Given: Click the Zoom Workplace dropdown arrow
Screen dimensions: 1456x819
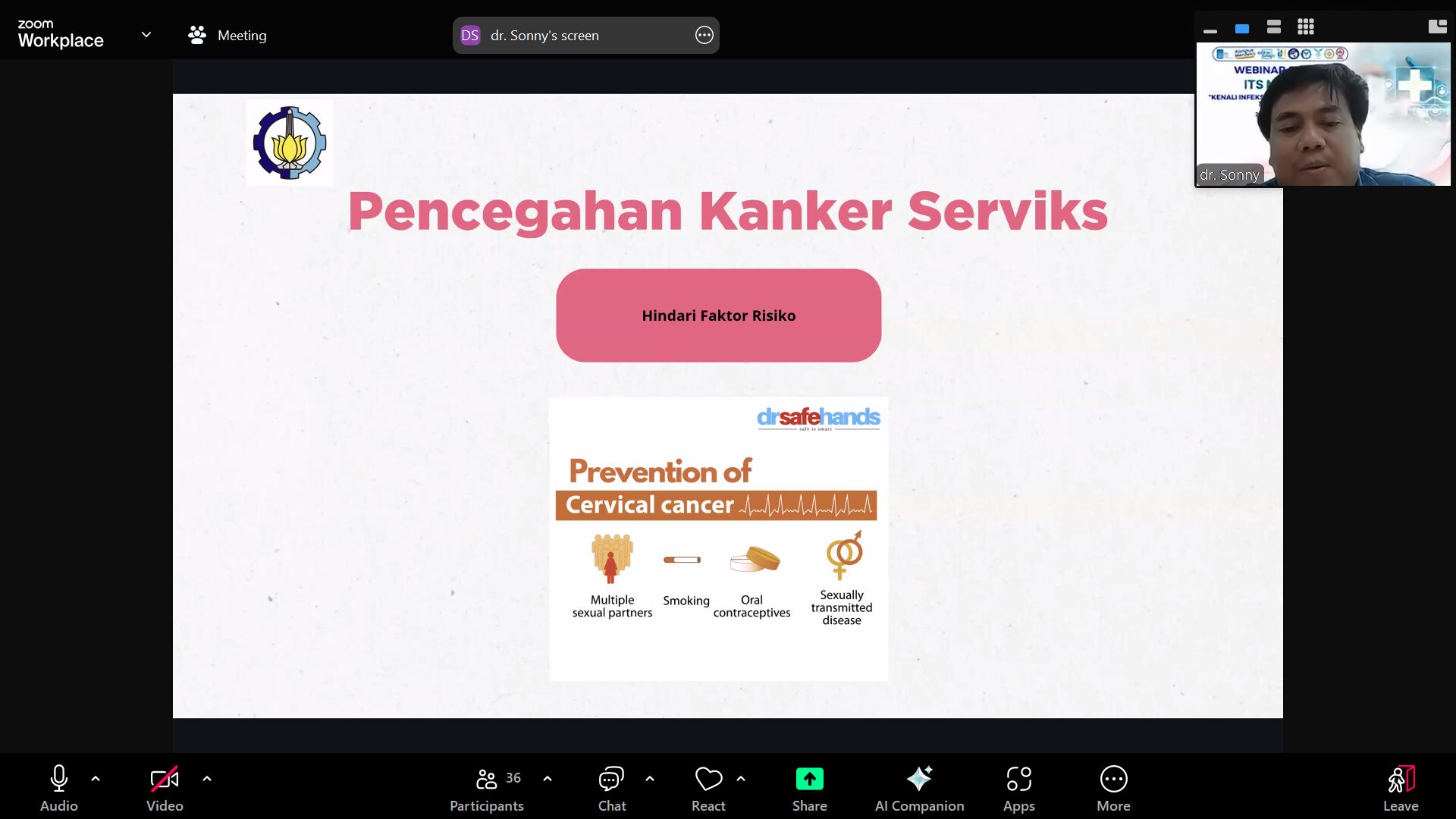Looking at the screenshot, I should coord(146,34).
